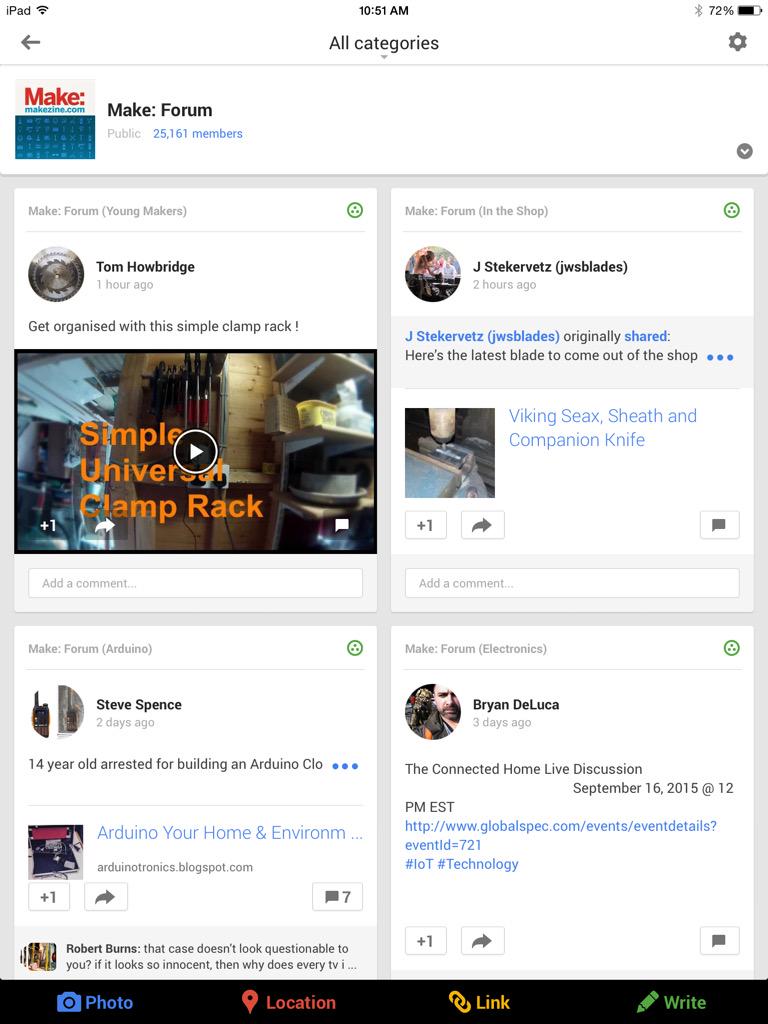Open the globalspec.com event link
The height and width of the screenshot is (1024, 768).
coord(560,835)
